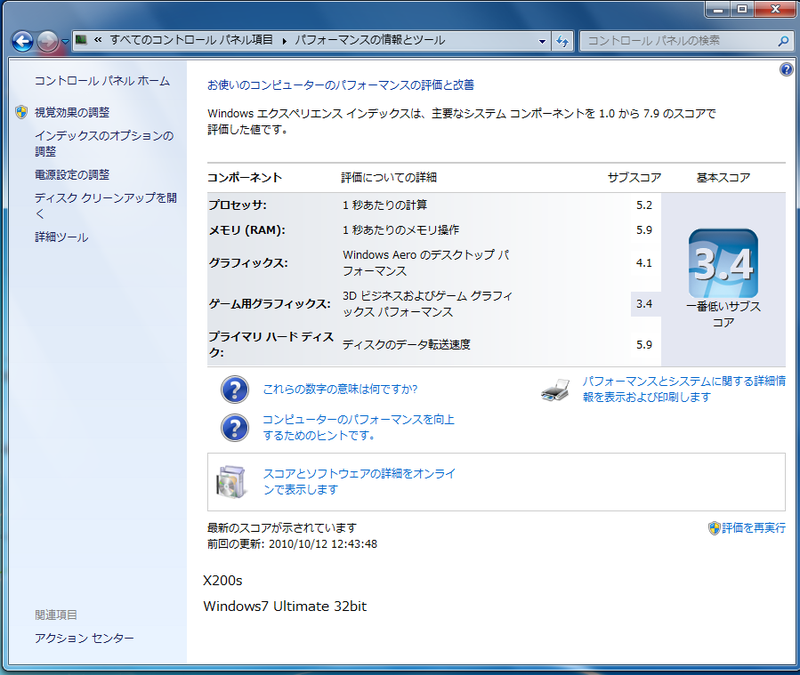This screenshot has width=800, height=675.
Task: Maximize the window
Action: click(x=742, y=9)
